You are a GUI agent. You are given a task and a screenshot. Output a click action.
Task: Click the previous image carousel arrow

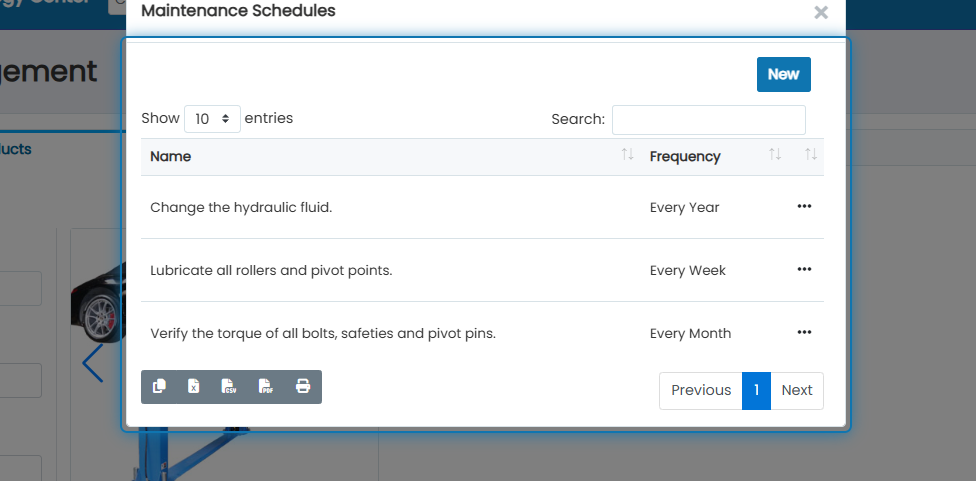[93, 363]
